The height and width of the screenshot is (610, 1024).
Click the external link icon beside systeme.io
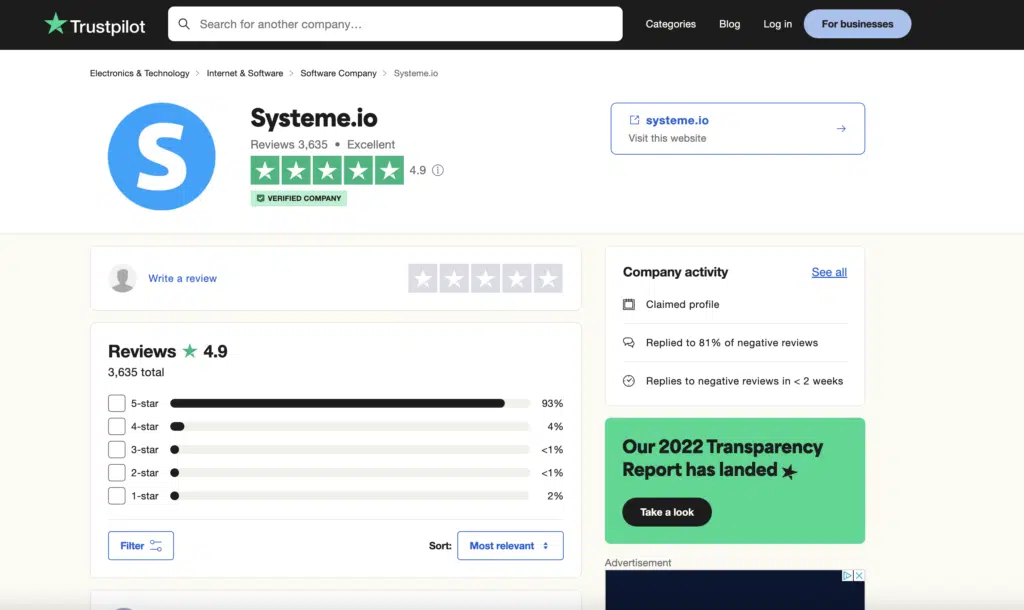(634, 120)
